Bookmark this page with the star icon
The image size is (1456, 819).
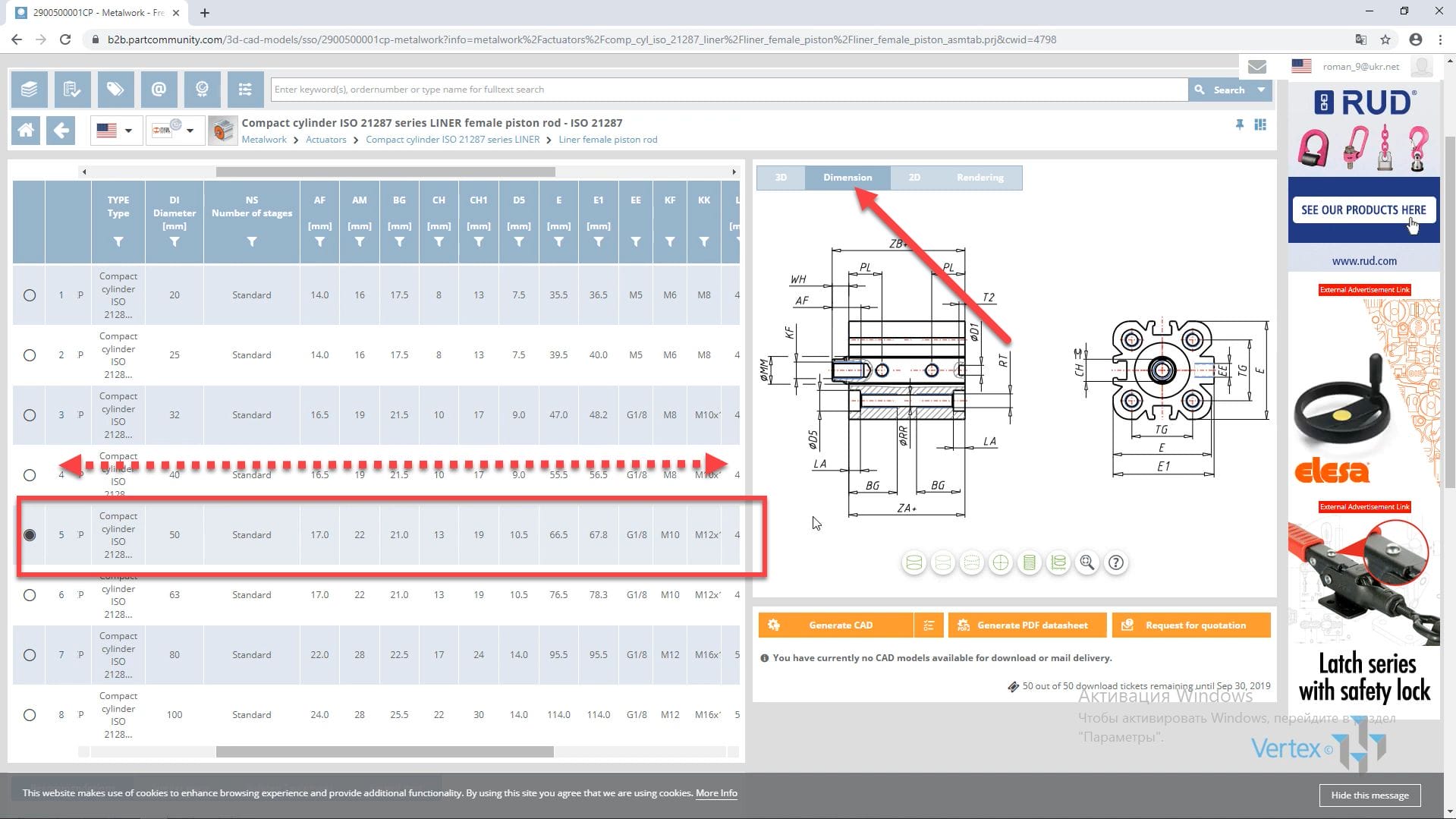(1385, 39)
